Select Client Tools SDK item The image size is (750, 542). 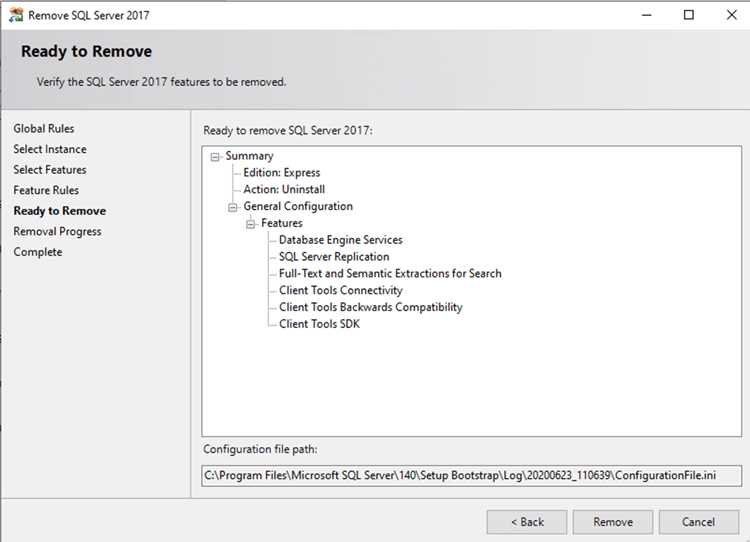319,324
